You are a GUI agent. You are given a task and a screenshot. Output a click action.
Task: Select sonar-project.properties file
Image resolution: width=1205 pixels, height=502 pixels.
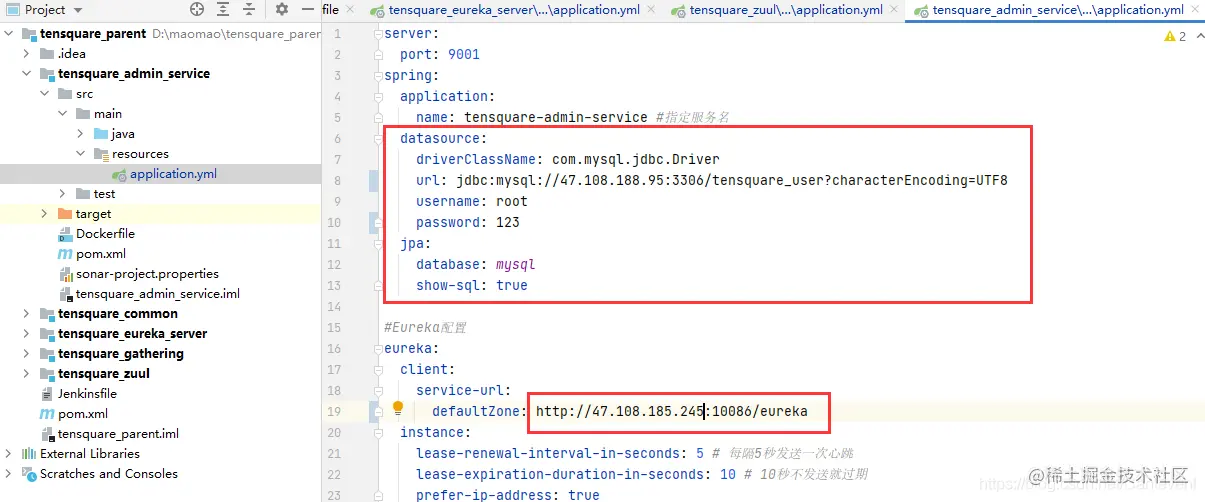click(x=147, y=273)
